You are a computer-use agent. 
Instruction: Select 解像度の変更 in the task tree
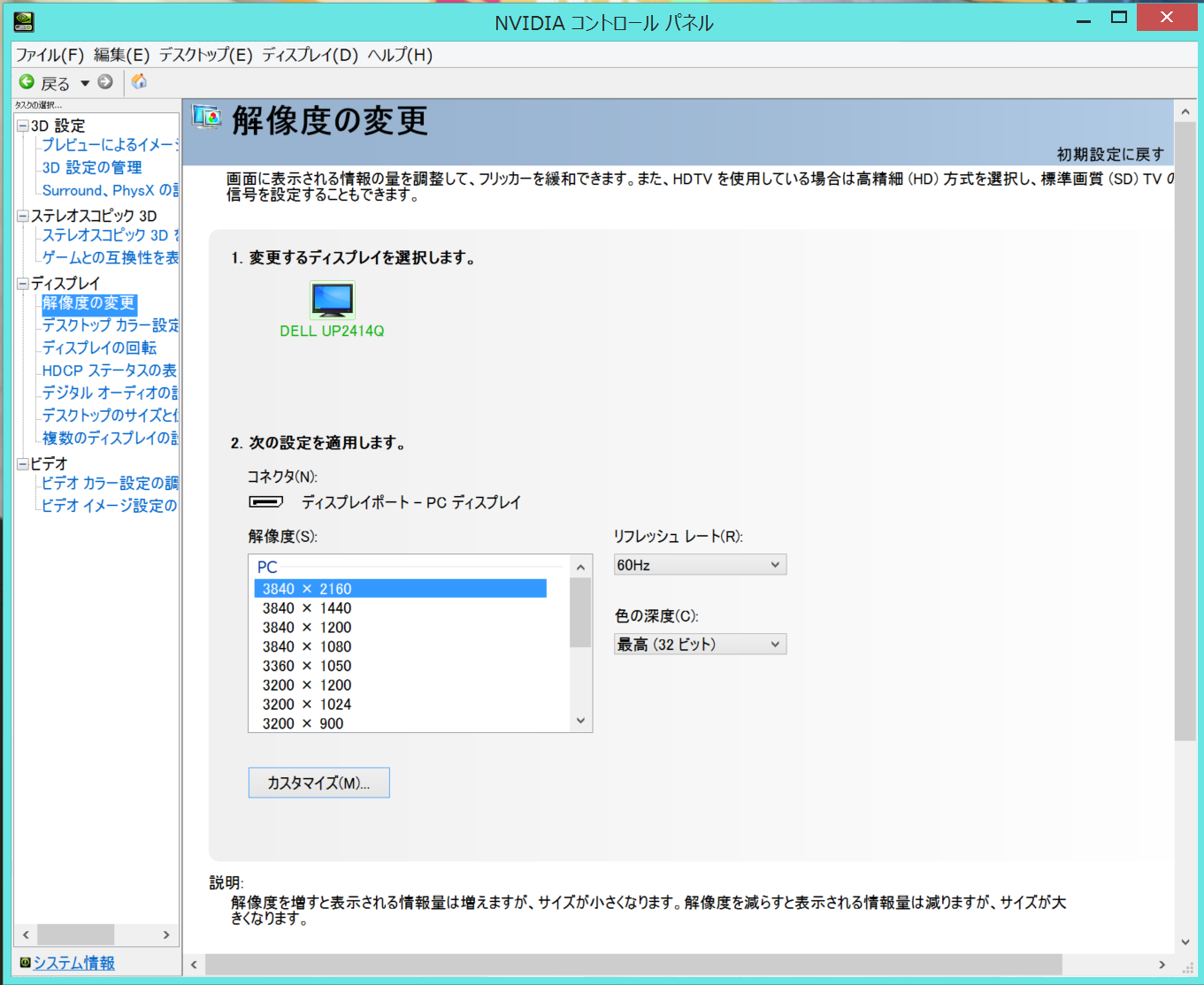tap(89, 303)
